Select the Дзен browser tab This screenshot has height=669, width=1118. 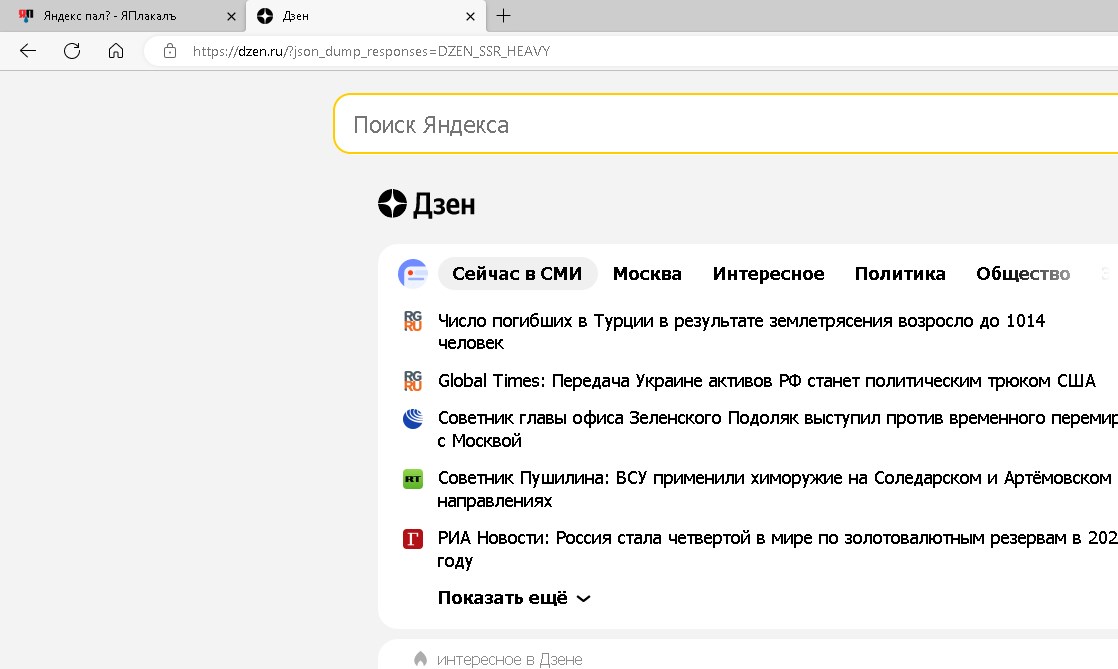pyautogui.click(x=366, y=16)
